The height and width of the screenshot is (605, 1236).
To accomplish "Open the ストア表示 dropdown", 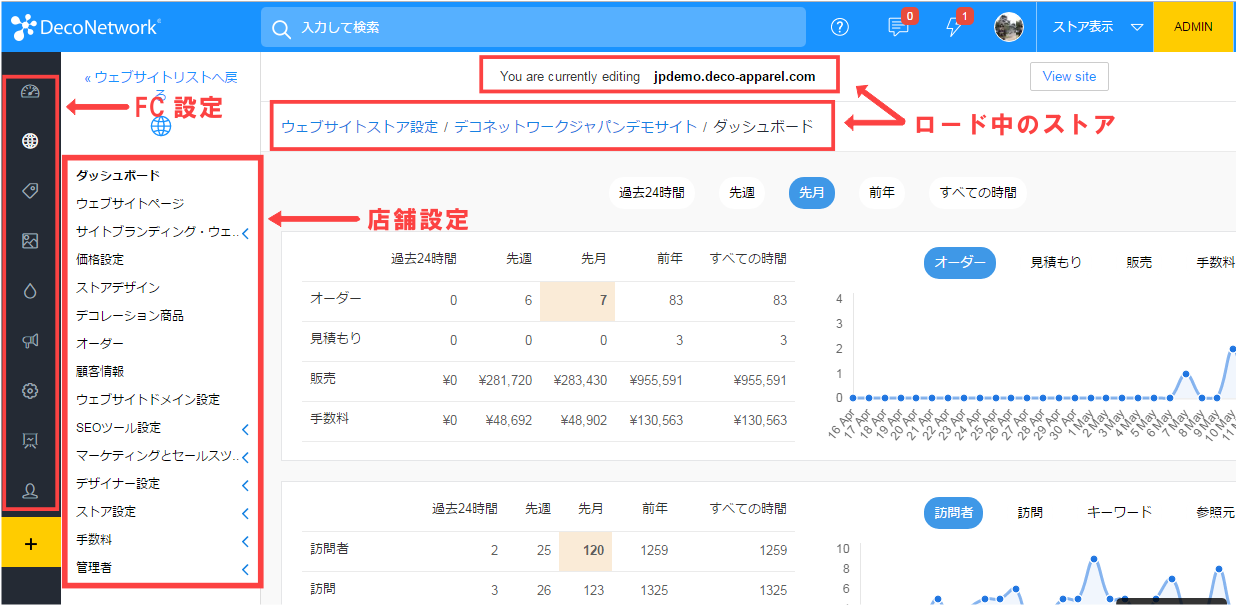I will pos(1097,27).
